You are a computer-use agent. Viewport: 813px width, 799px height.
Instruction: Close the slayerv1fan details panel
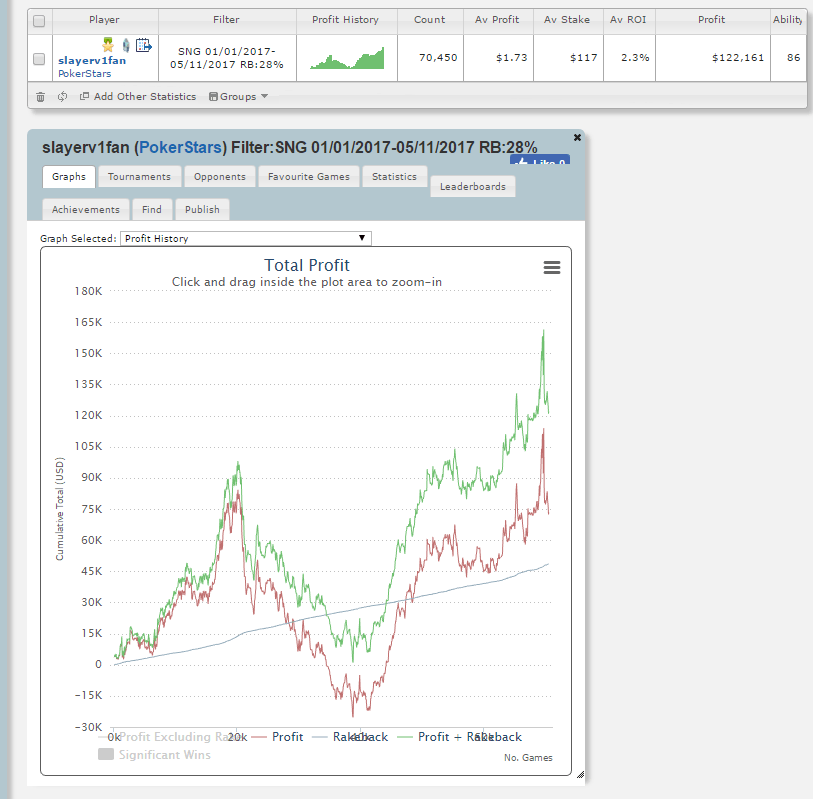tap(577, 137)
